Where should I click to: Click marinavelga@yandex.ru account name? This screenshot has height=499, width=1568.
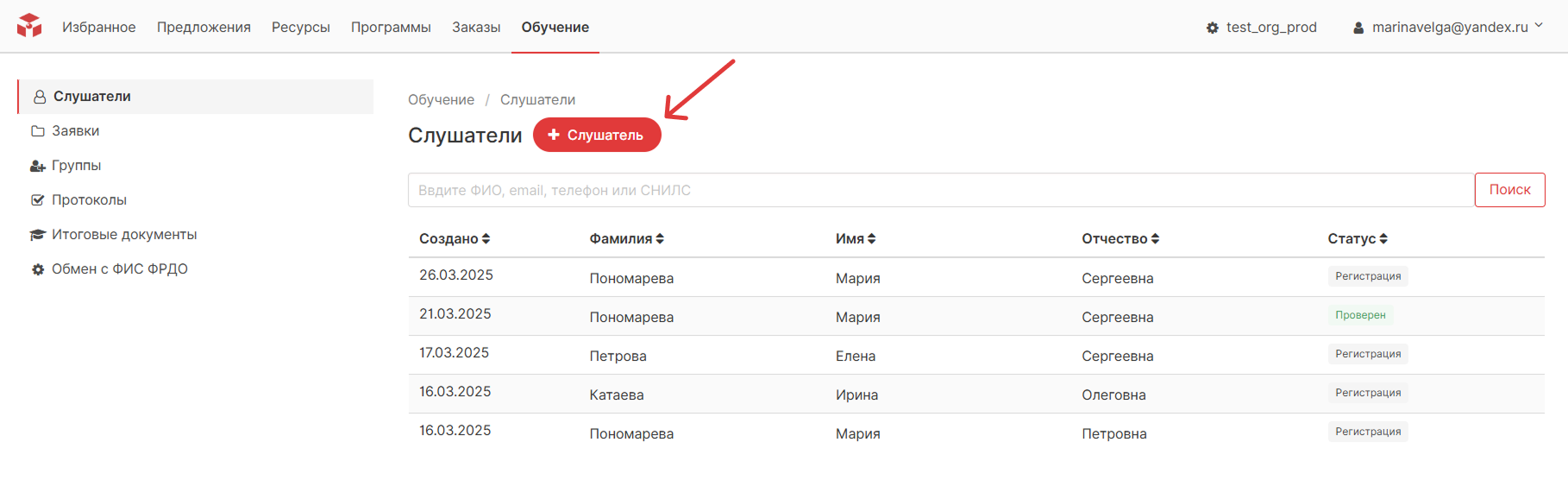pyautogui.click(x=1450, y=28)
